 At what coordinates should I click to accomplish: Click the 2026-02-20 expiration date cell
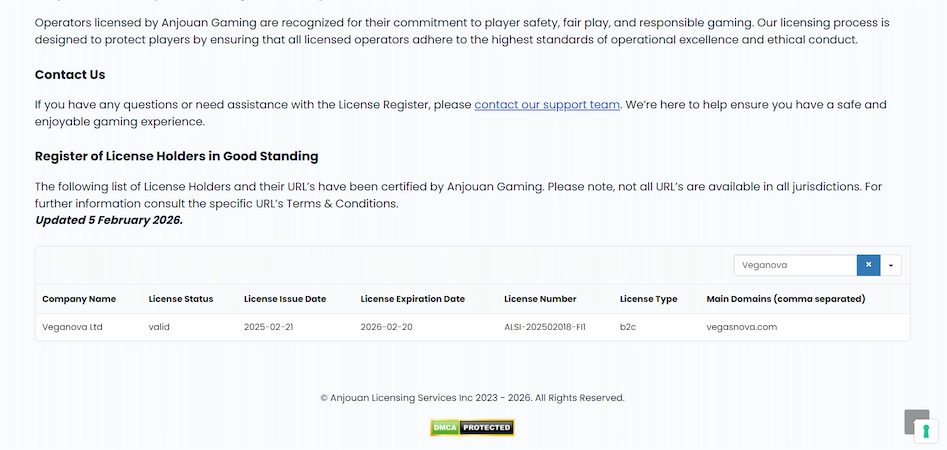(x=386, y=327)
